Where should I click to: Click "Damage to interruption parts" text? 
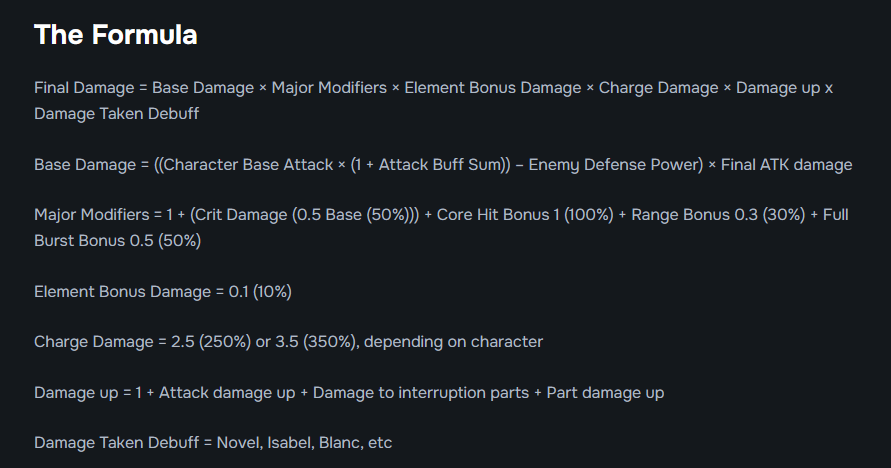[x=421, y=393]
